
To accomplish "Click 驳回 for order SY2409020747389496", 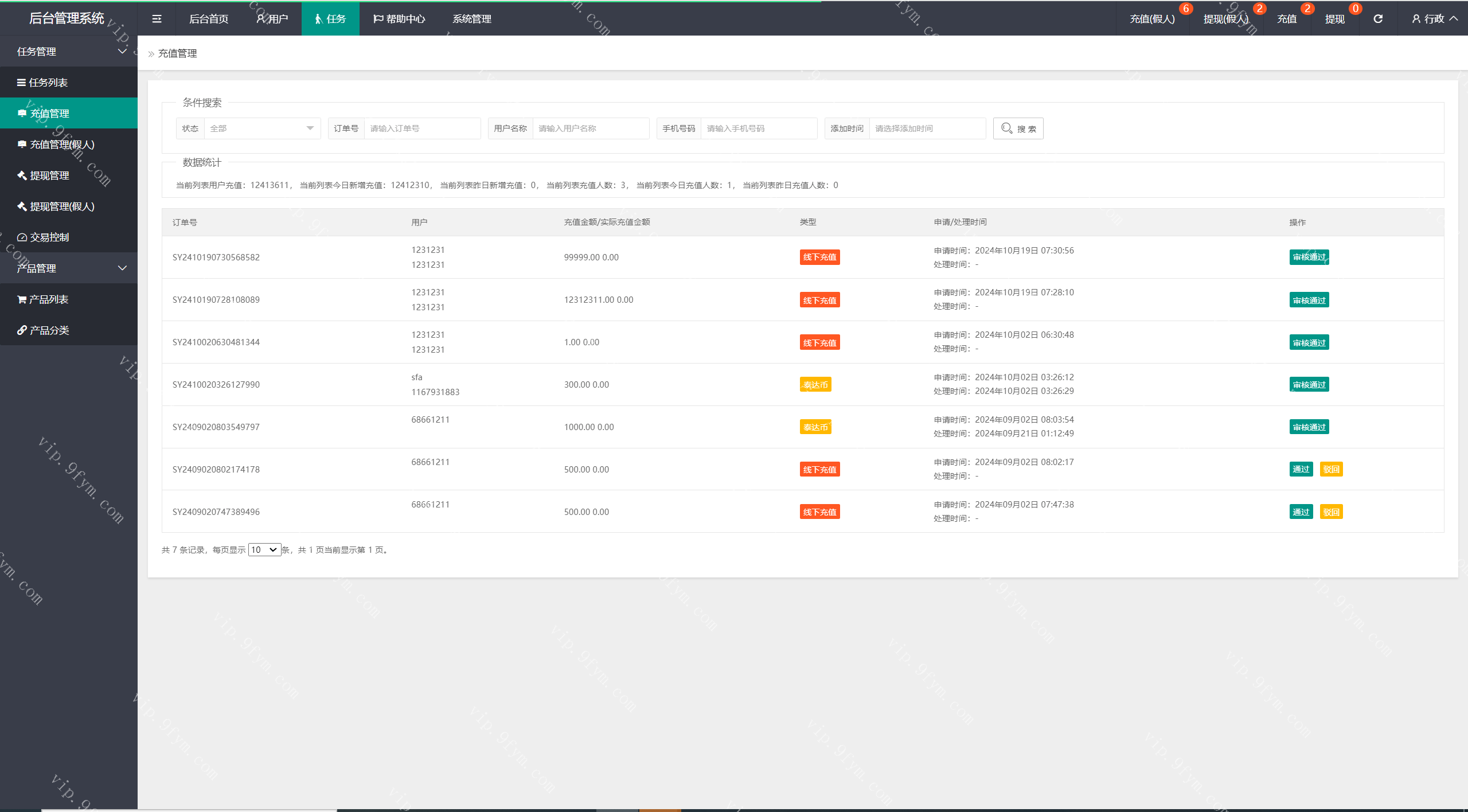I will pos(1331,512).
